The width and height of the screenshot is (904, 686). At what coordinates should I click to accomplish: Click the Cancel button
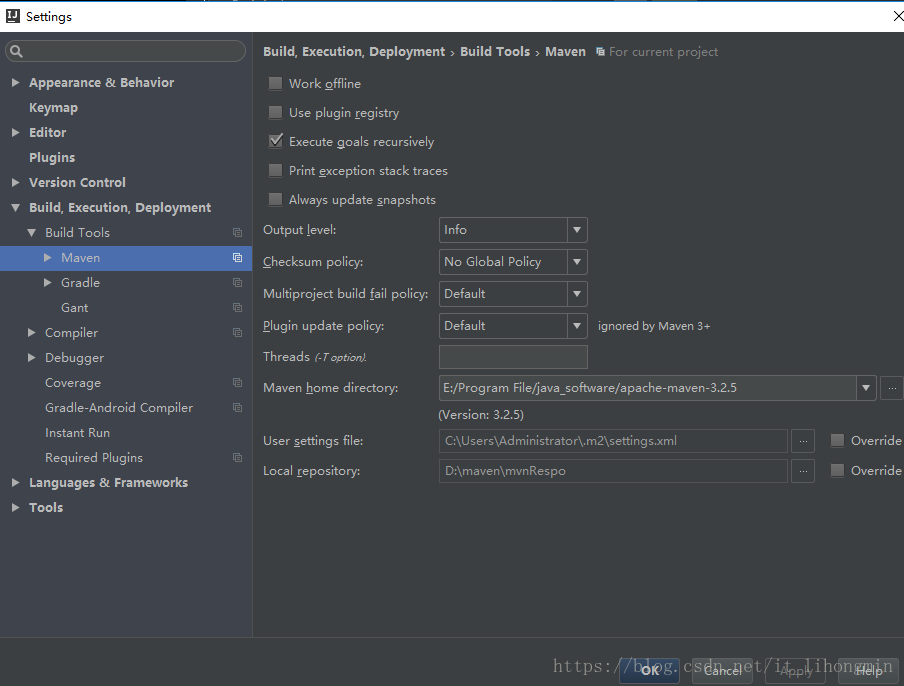722,671
